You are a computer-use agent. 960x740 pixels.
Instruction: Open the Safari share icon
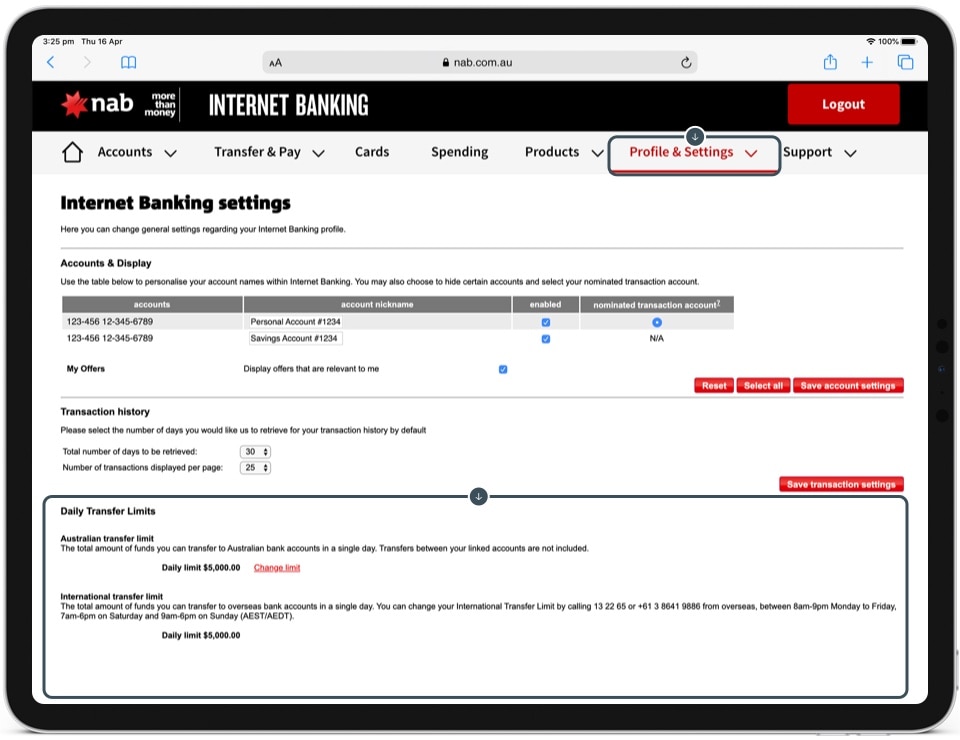830,62
